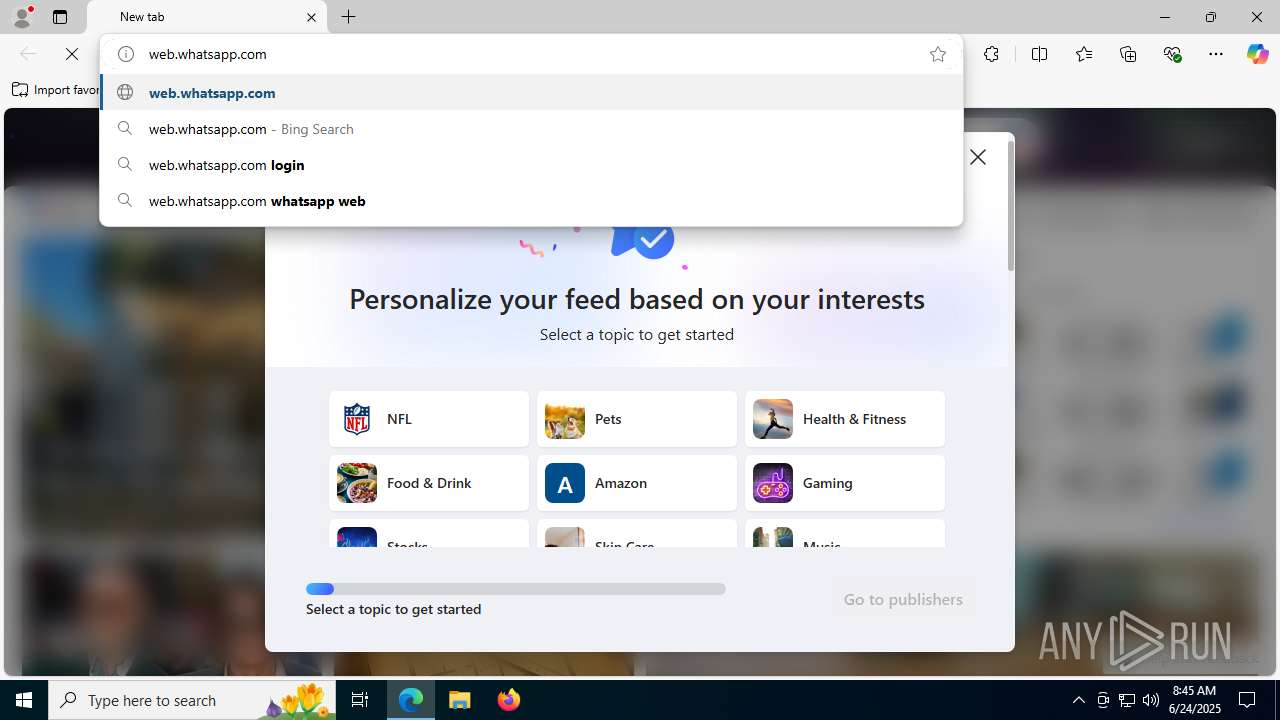View site information icon in address bar
The image size is (1280, 720).
click(x=126, y=54)
